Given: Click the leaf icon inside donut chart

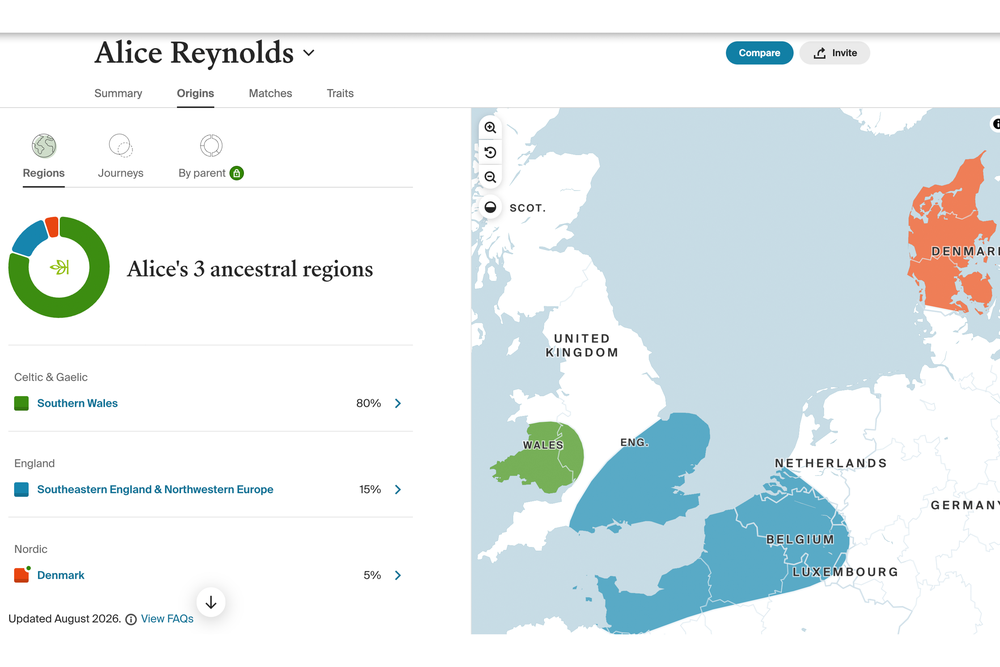Looking at the screenshot, I should [x=59, y=267].
